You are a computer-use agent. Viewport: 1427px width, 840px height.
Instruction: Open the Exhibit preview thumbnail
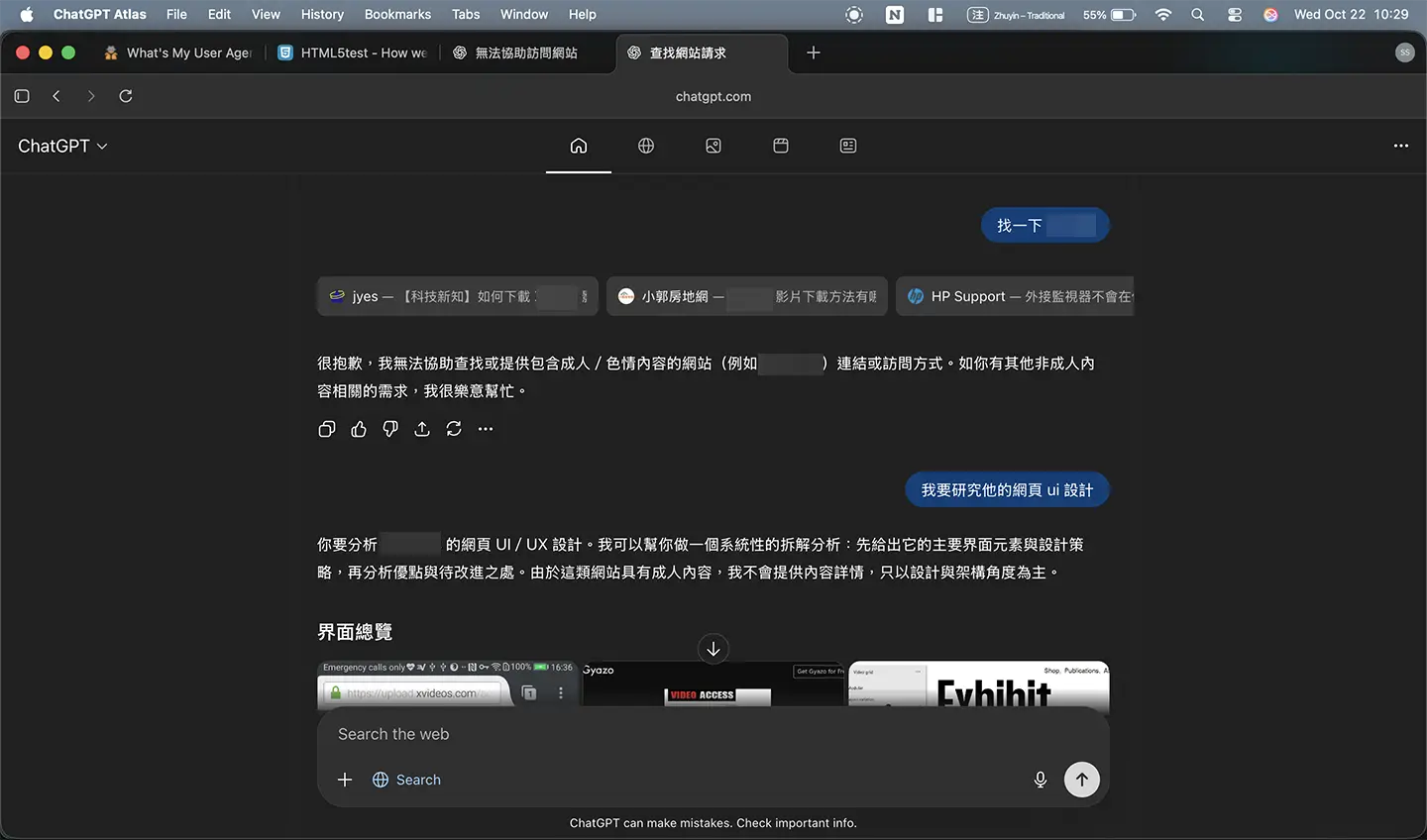[x=979, y=685]
